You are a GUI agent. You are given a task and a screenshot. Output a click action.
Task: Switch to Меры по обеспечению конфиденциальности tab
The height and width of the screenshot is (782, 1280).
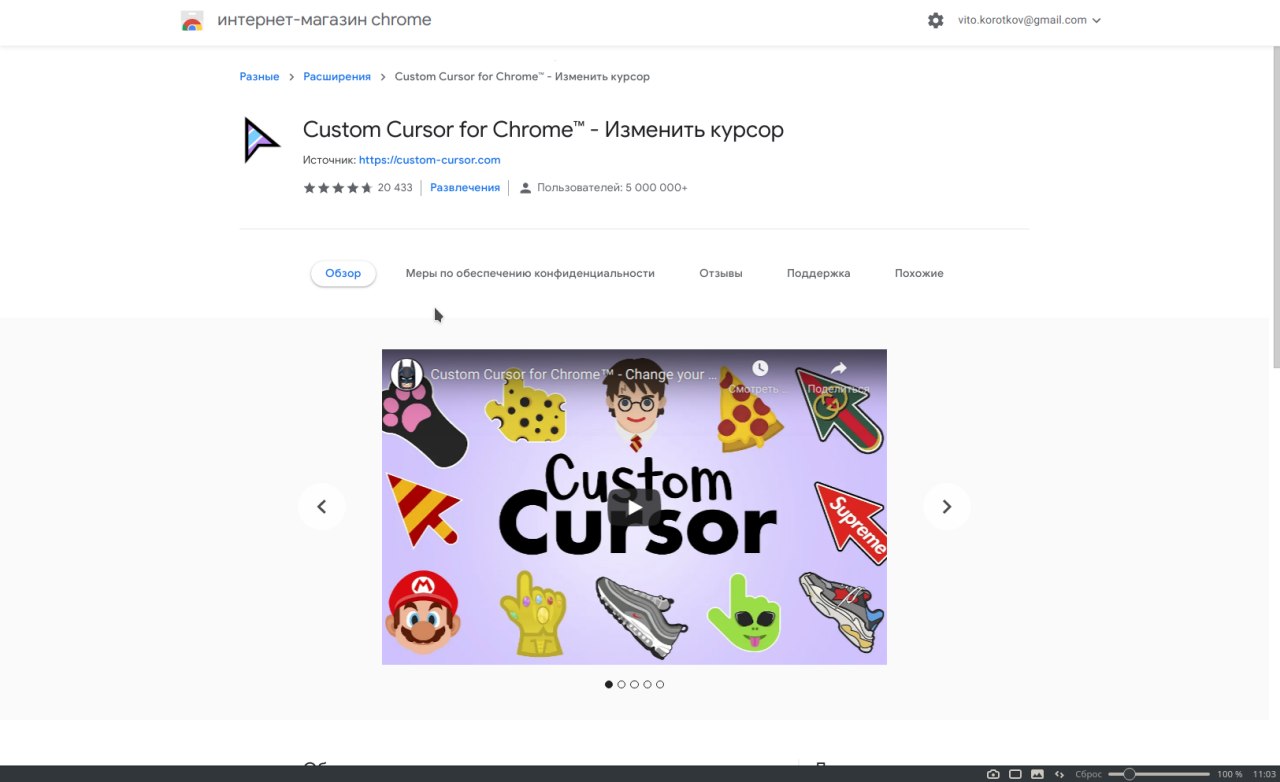pos(530,273)
